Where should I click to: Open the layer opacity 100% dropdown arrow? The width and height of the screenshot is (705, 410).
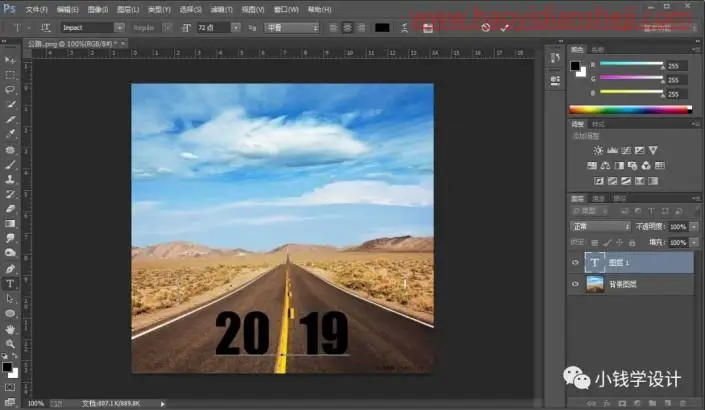[x=694, y=227]
